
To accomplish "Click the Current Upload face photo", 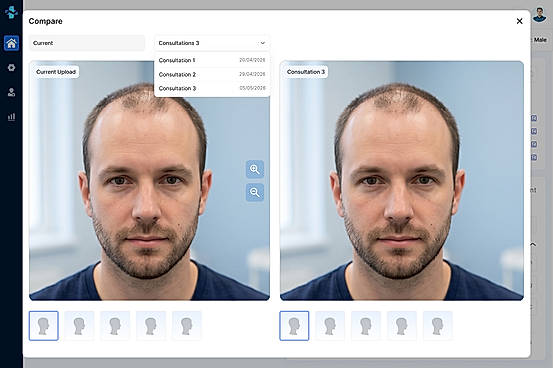I will (150, 181).
